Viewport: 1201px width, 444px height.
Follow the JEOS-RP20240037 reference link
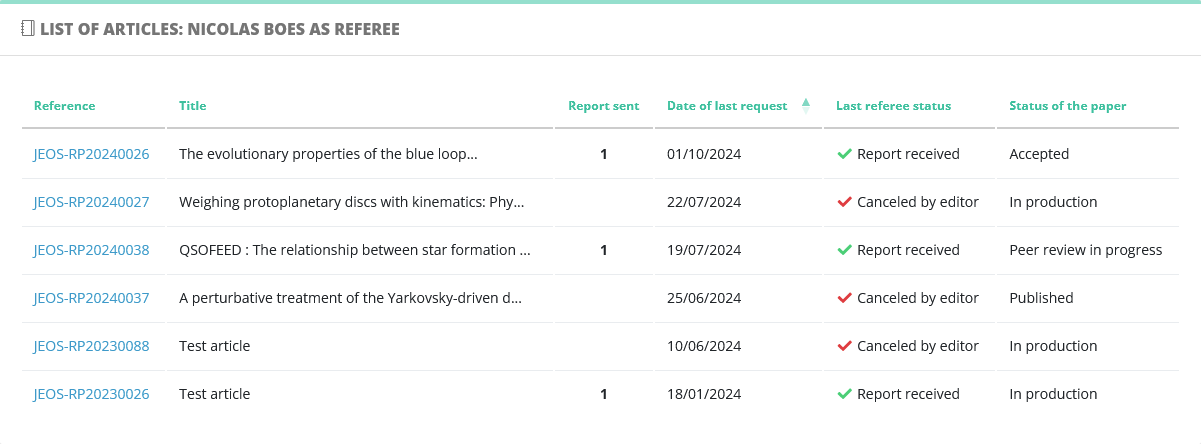point(91,298)
